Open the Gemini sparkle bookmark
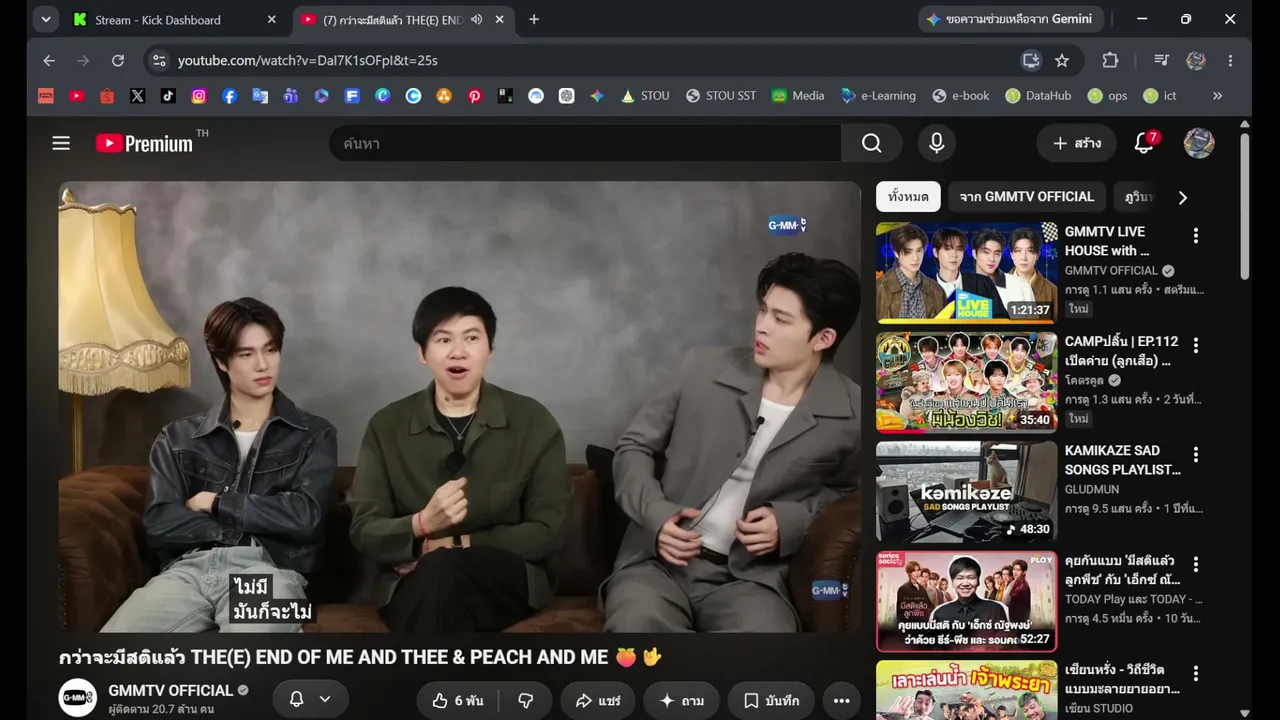Image resolution: width=1280 pixels, height=720 pixels. pyautogui.click(x=597, y=96)
